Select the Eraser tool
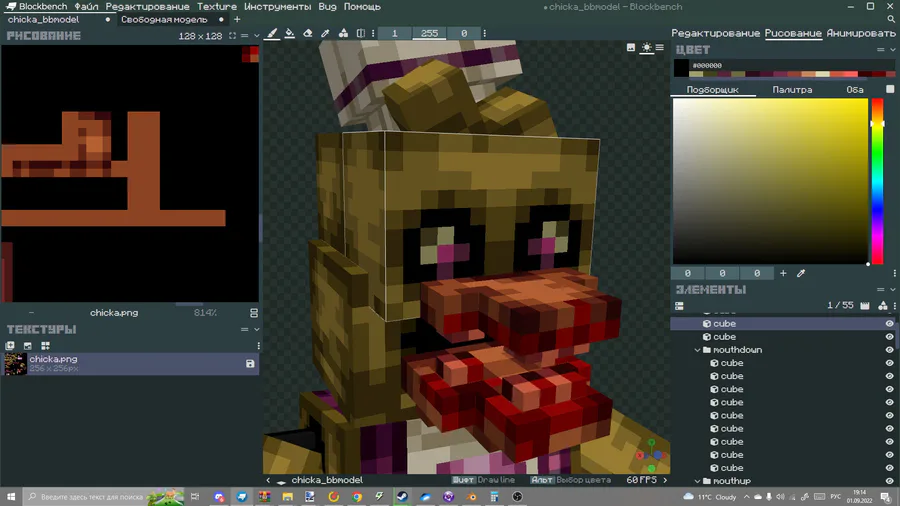900x506 pixels. pyautogui.click(x=308, y=33)
